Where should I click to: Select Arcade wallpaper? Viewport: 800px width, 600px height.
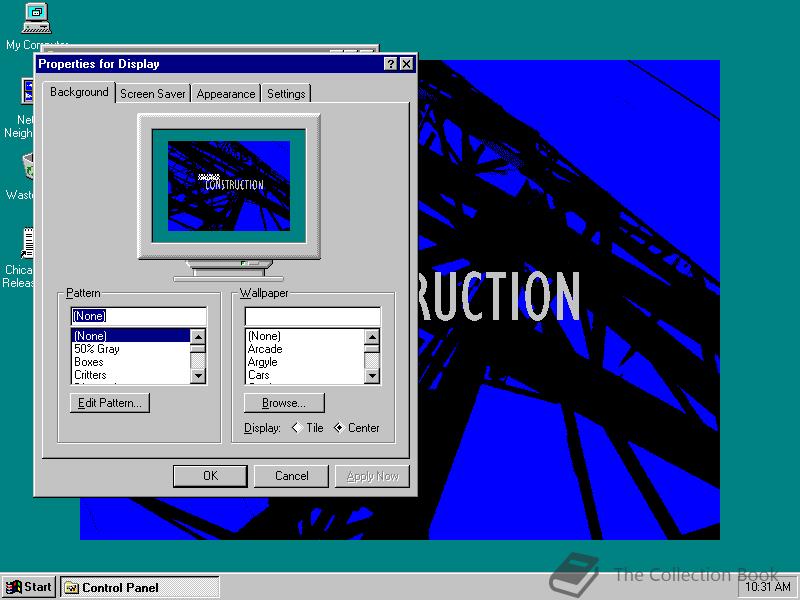click(305, 349)
